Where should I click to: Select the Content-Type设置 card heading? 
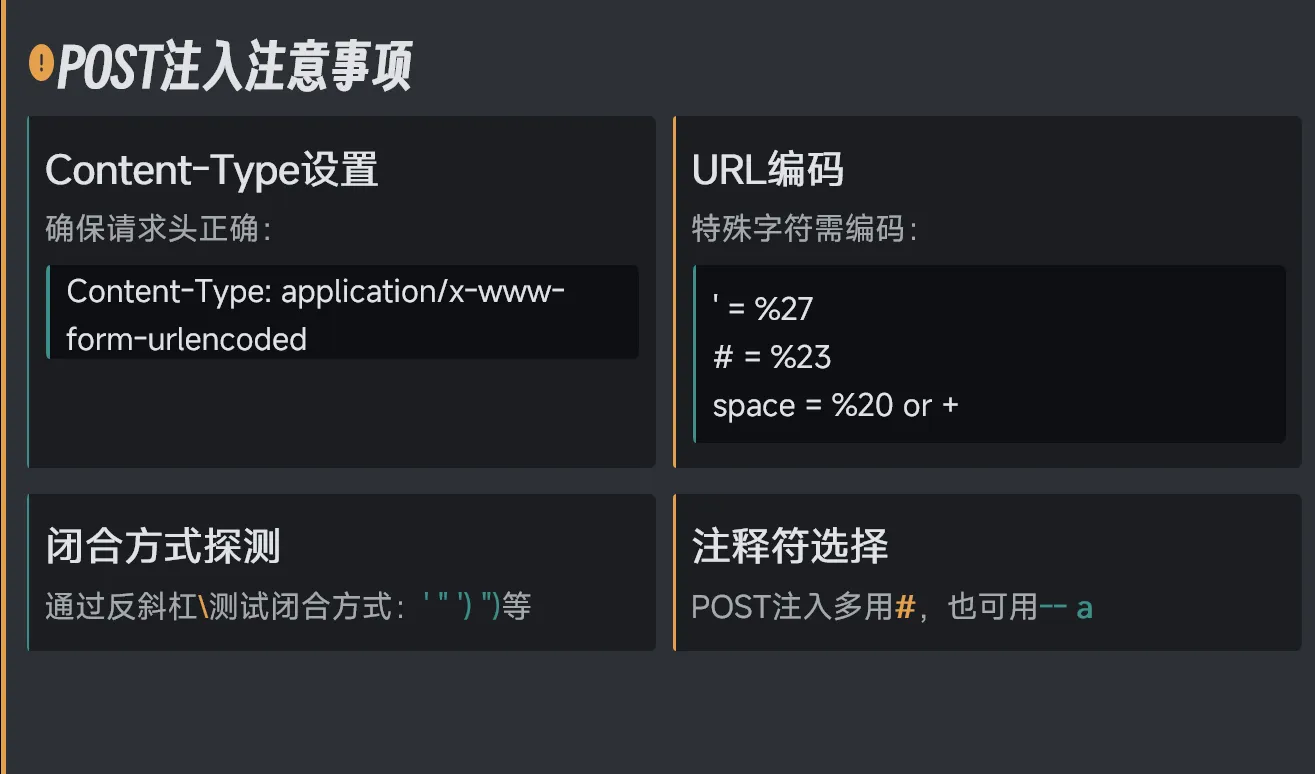(212, 171)
